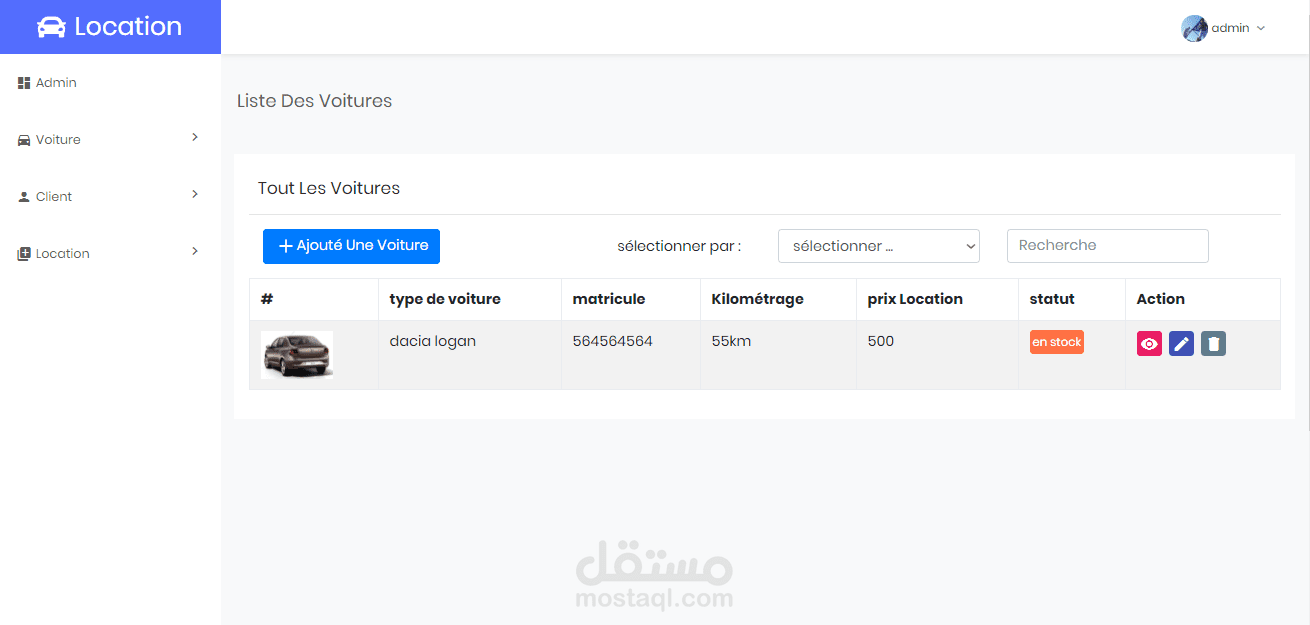The width and height of the screenshot is (1310, 625).
Task: Expand the Location submenu chevron
Action: (195, 251)
